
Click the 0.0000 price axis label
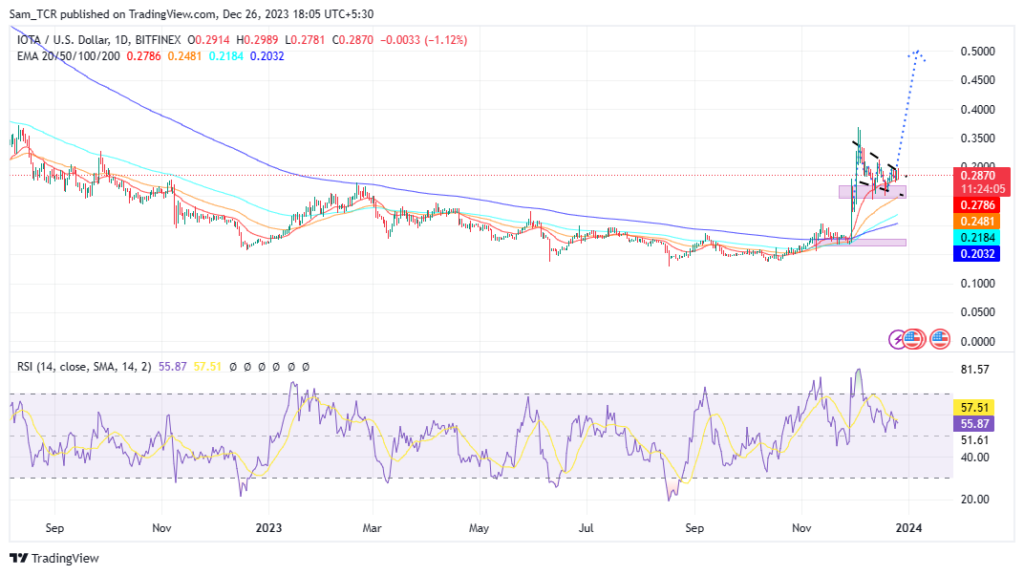[978, 342]
